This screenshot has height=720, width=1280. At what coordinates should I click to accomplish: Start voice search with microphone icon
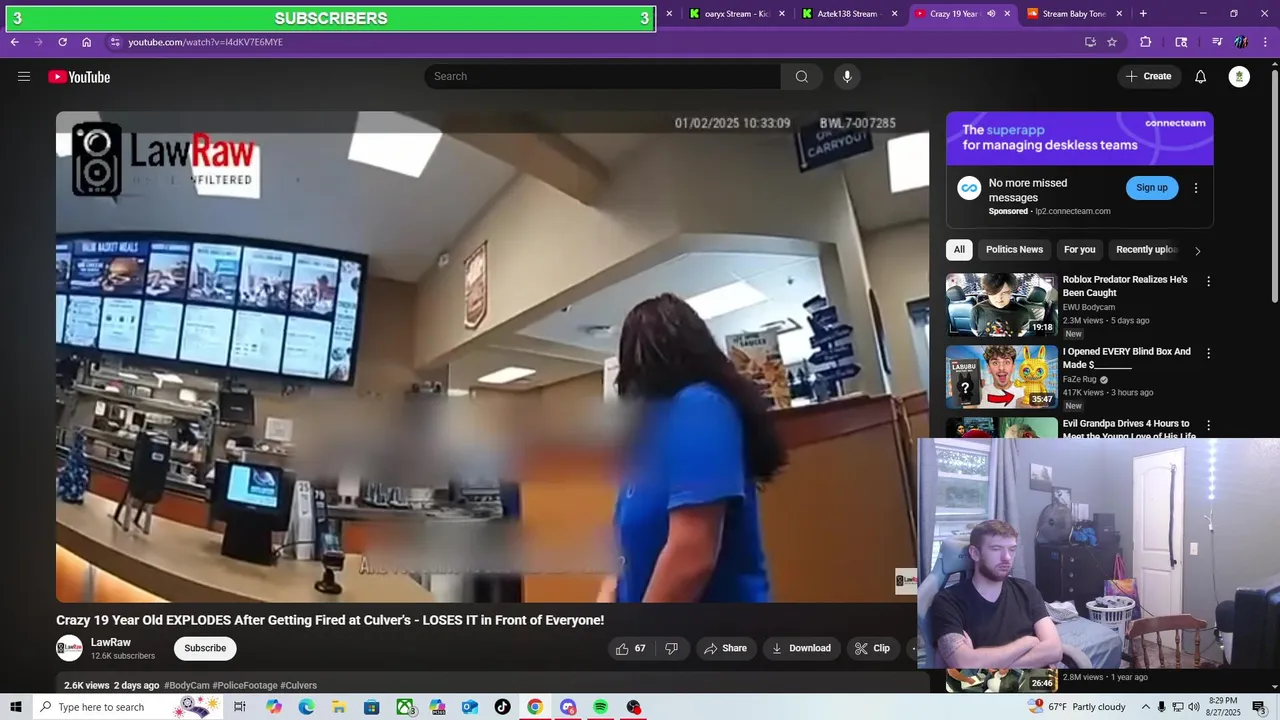pyautogui.click(x=847, y=77)
